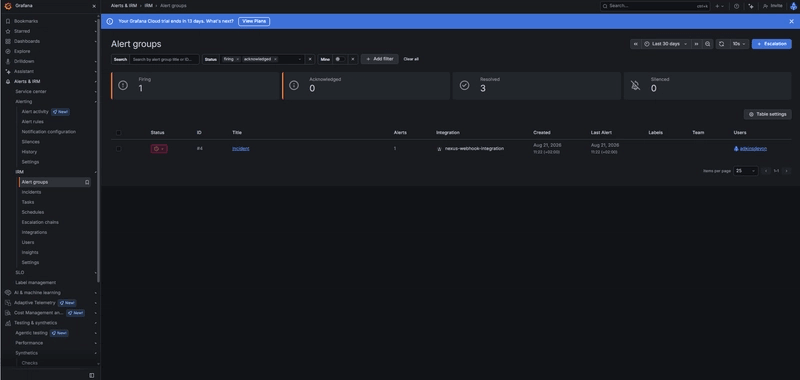Expand the Dashboards section chevron
This screenshot has width=800, height=380.
click(x=95, y=41)
